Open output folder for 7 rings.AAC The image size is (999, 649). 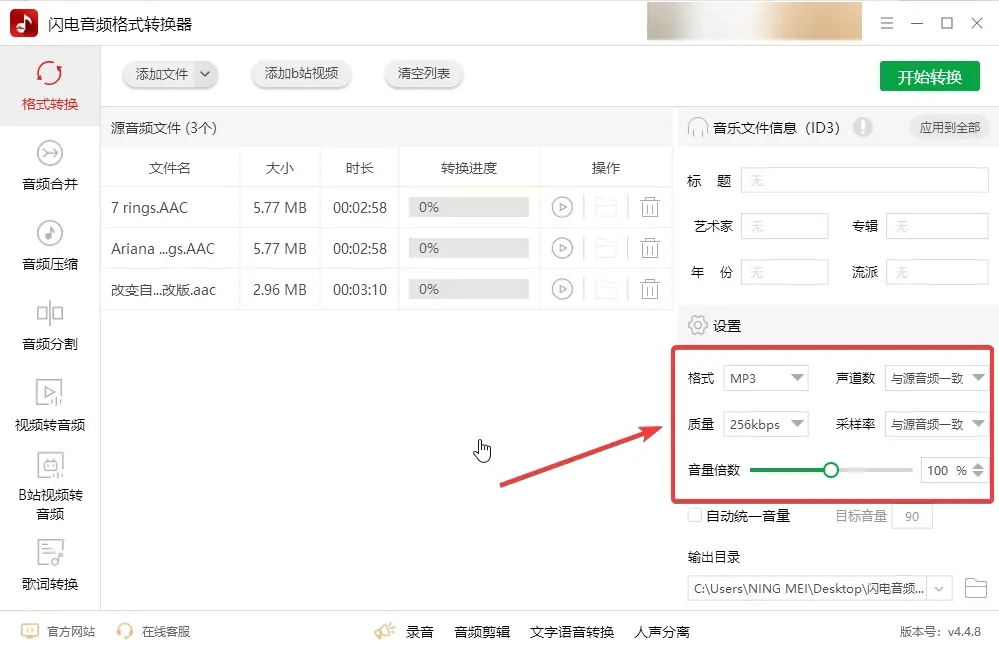tap(605, 208)
